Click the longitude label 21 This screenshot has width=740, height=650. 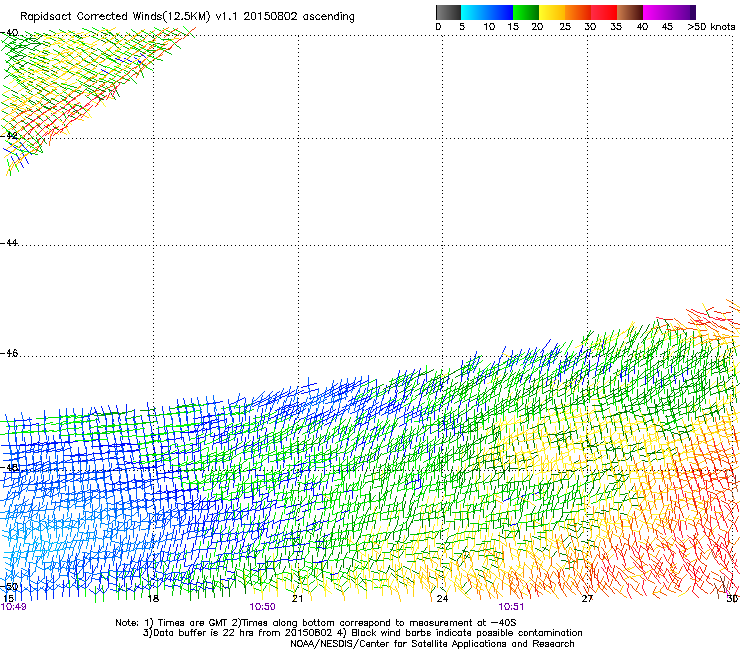point(297,599)
